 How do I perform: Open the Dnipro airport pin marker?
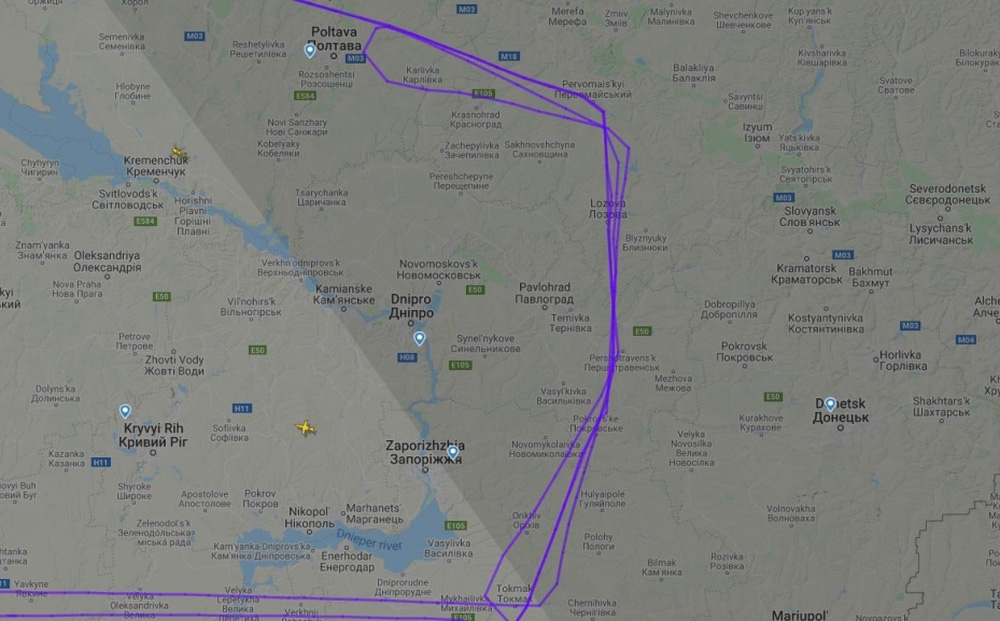pos(419,339)
